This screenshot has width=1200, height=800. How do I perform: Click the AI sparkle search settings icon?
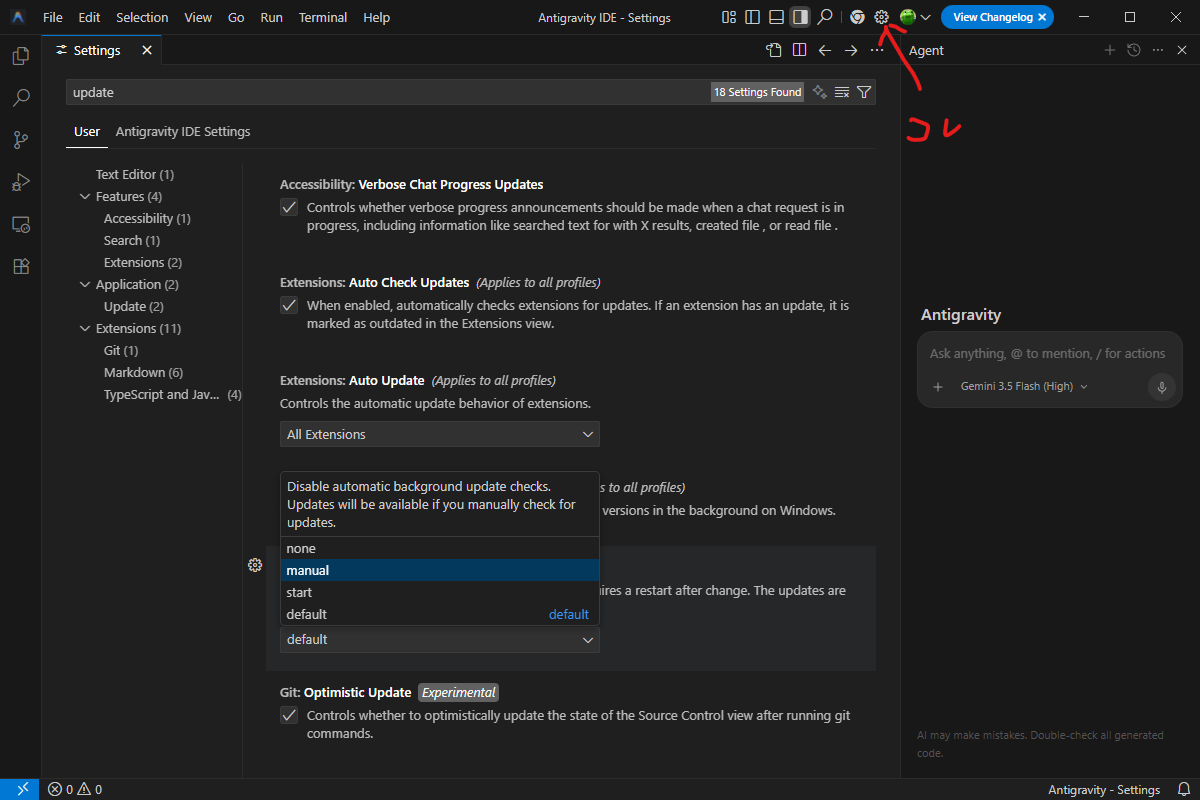(819, 92)
